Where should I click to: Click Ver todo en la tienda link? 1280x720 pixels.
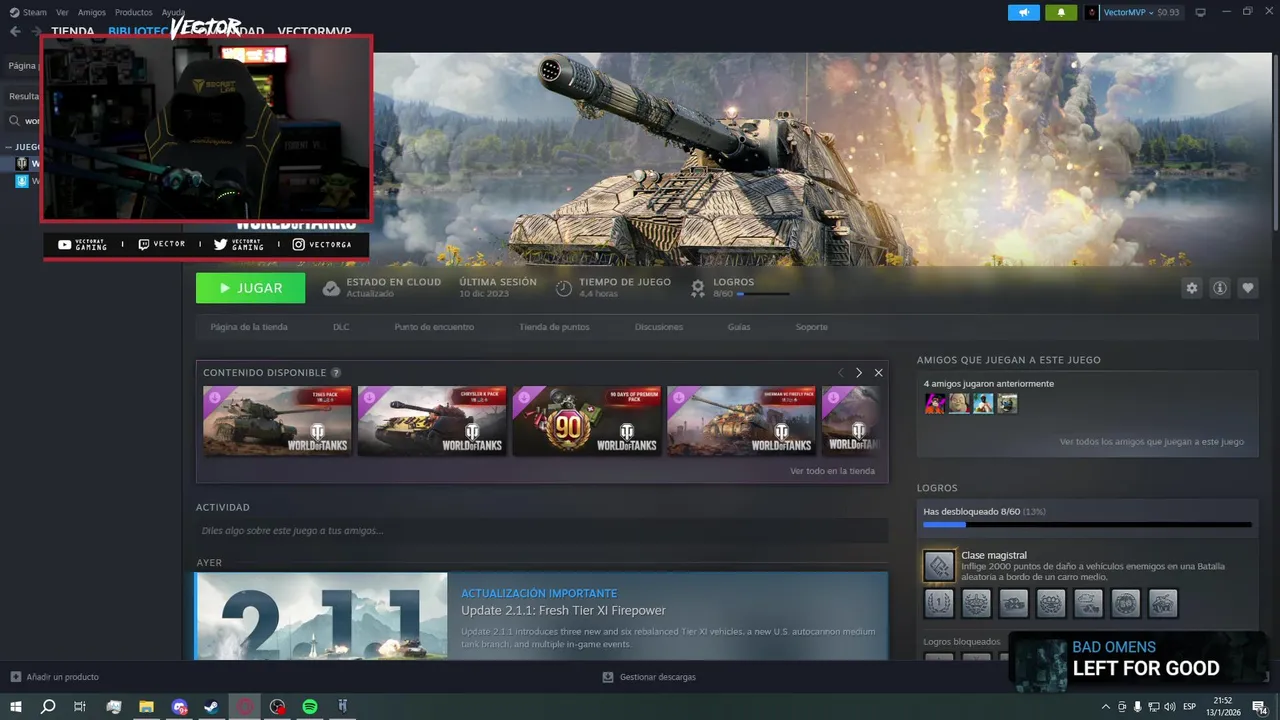click(832, 471)
